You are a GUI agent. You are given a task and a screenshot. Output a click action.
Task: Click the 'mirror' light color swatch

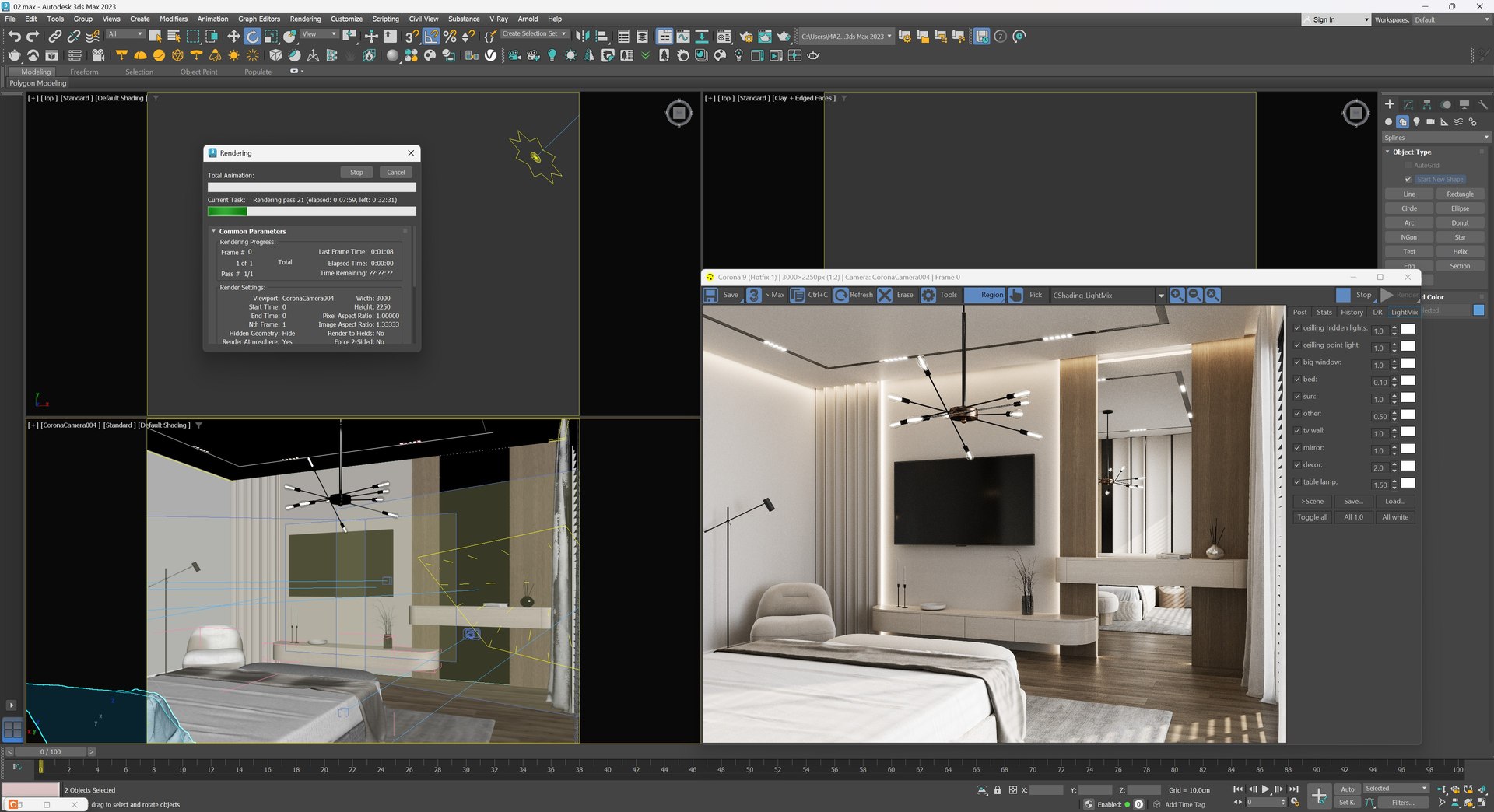(x=1408, y=449)
